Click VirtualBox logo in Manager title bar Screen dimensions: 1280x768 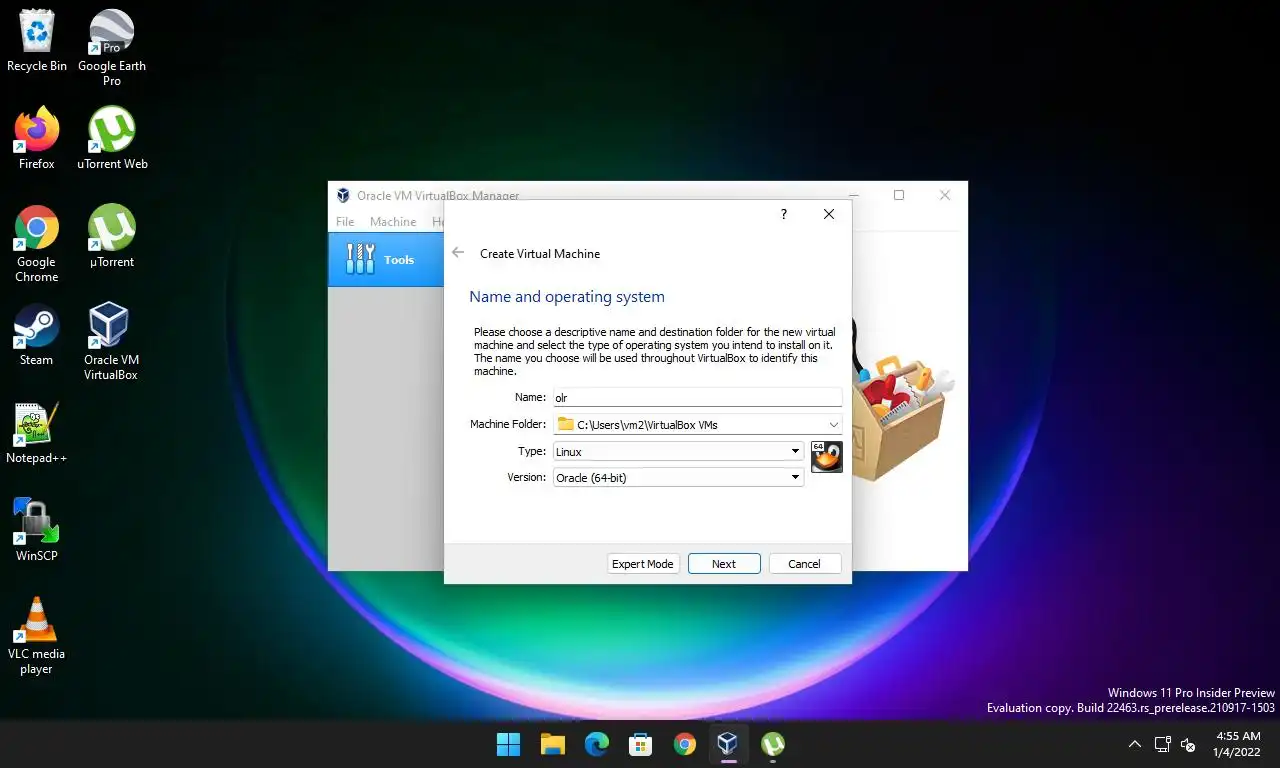(x=343, y=195)
